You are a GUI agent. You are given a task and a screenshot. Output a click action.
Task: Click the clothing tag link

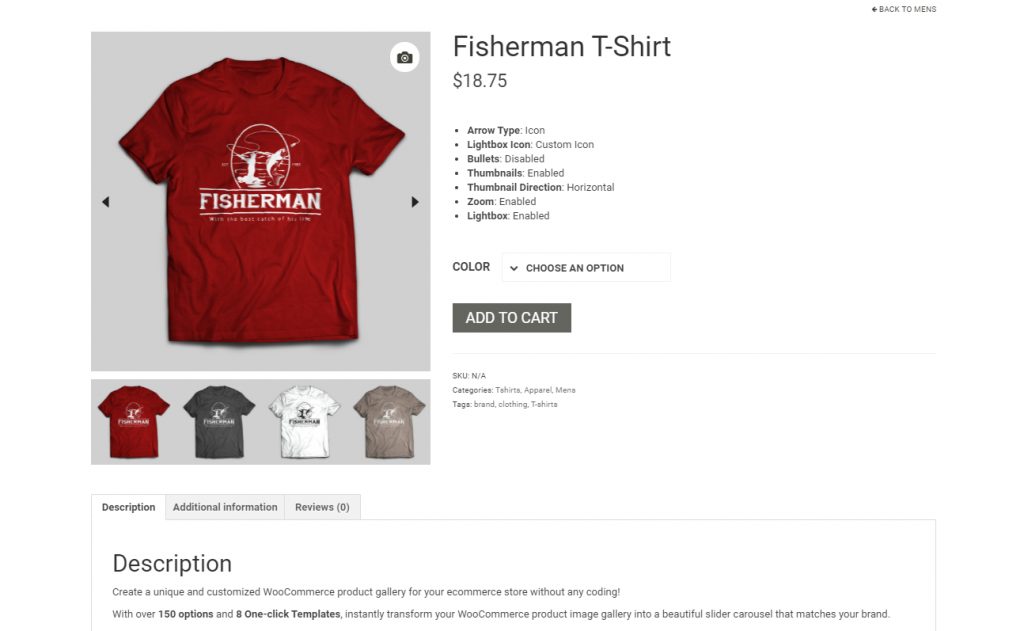512,404
